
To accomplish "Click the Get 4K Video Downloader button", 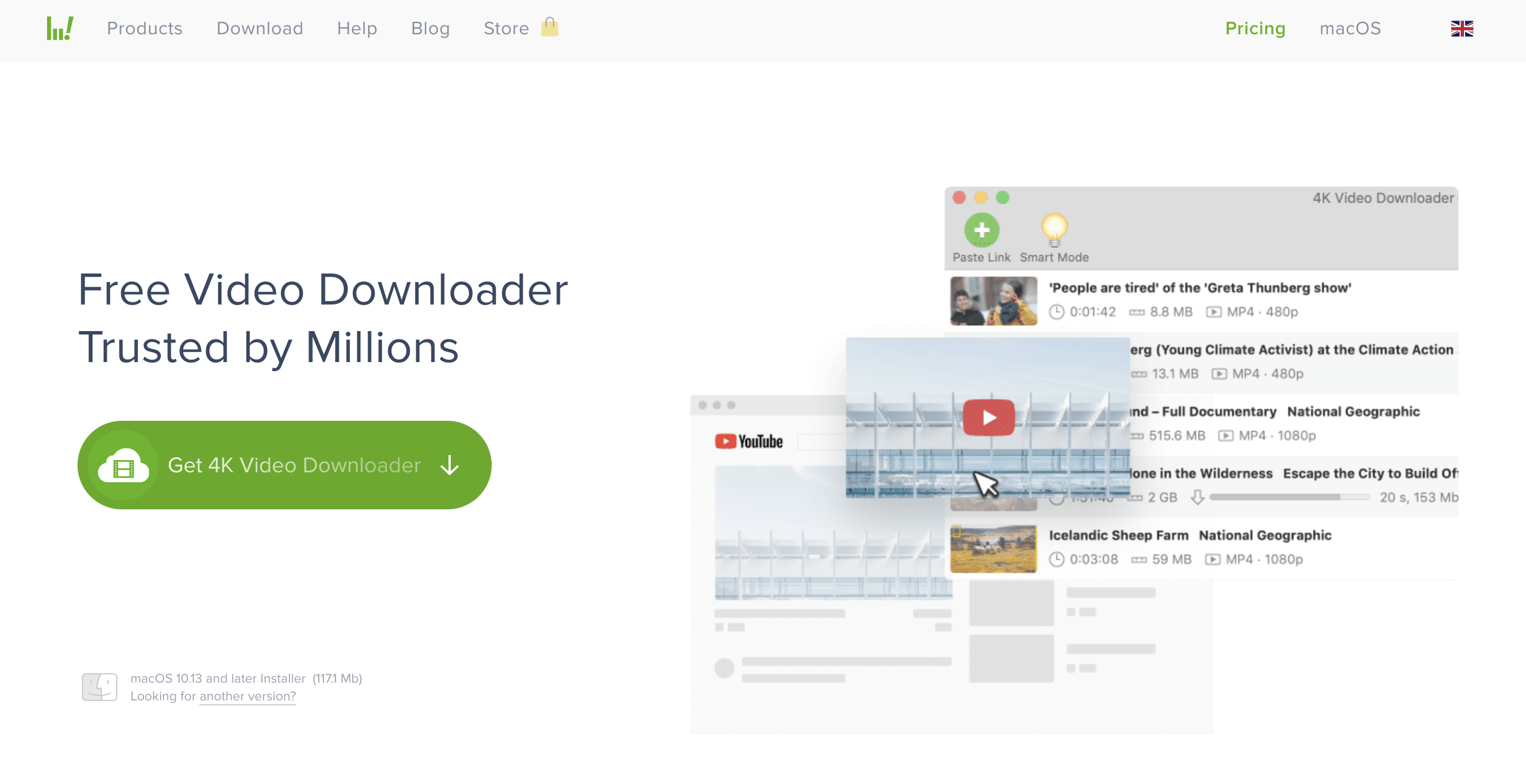I will tap(284, 465).
